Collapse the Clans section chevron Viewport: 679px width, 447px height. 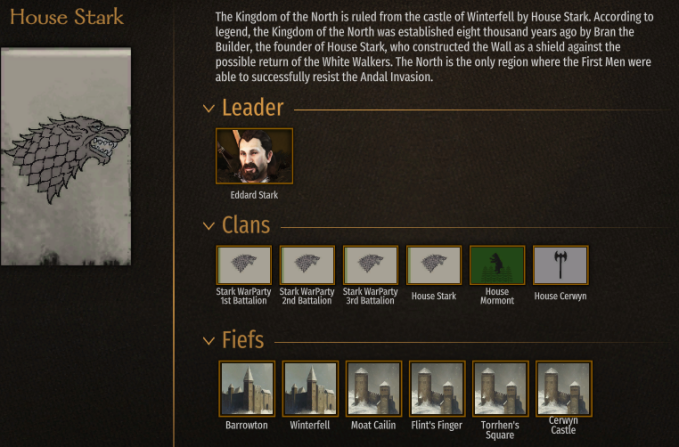(x=209, y=226)
